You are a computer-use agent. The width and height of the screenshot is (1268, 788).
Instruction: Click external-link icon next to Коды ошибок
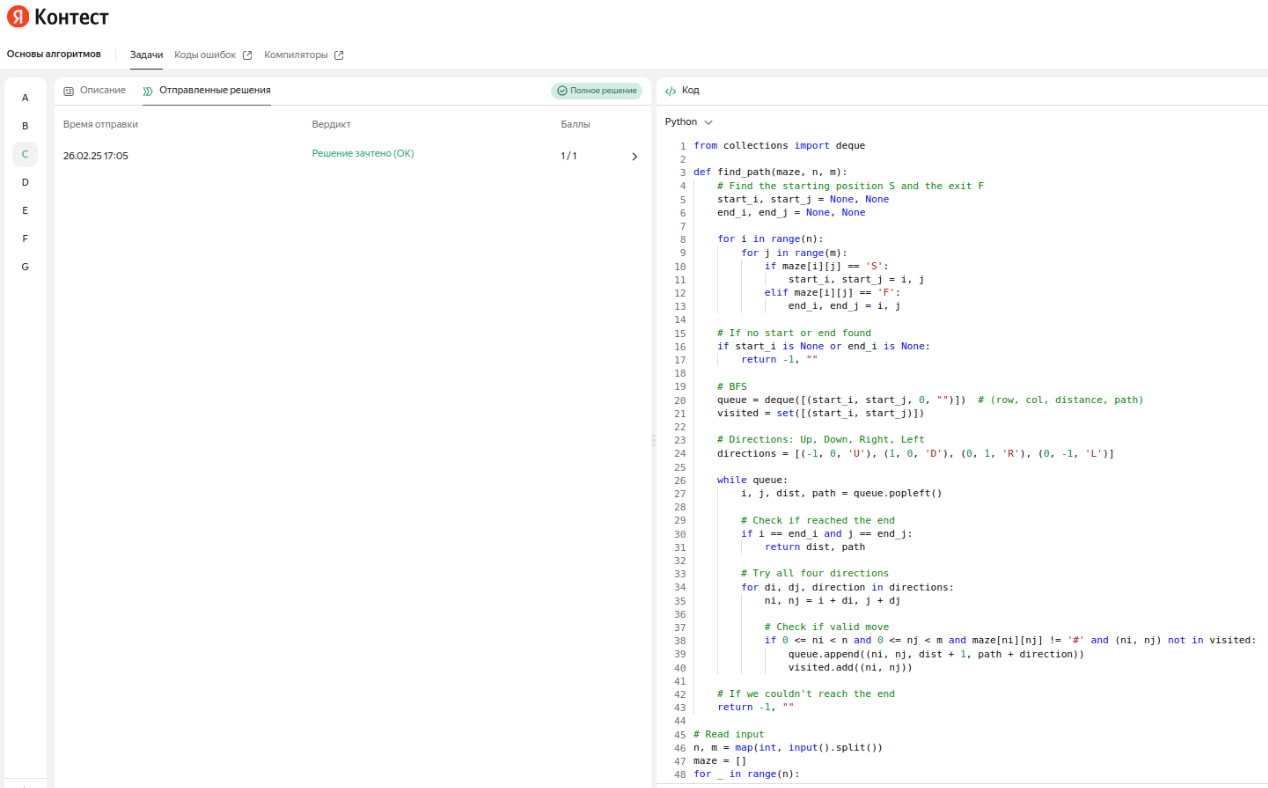247,55
